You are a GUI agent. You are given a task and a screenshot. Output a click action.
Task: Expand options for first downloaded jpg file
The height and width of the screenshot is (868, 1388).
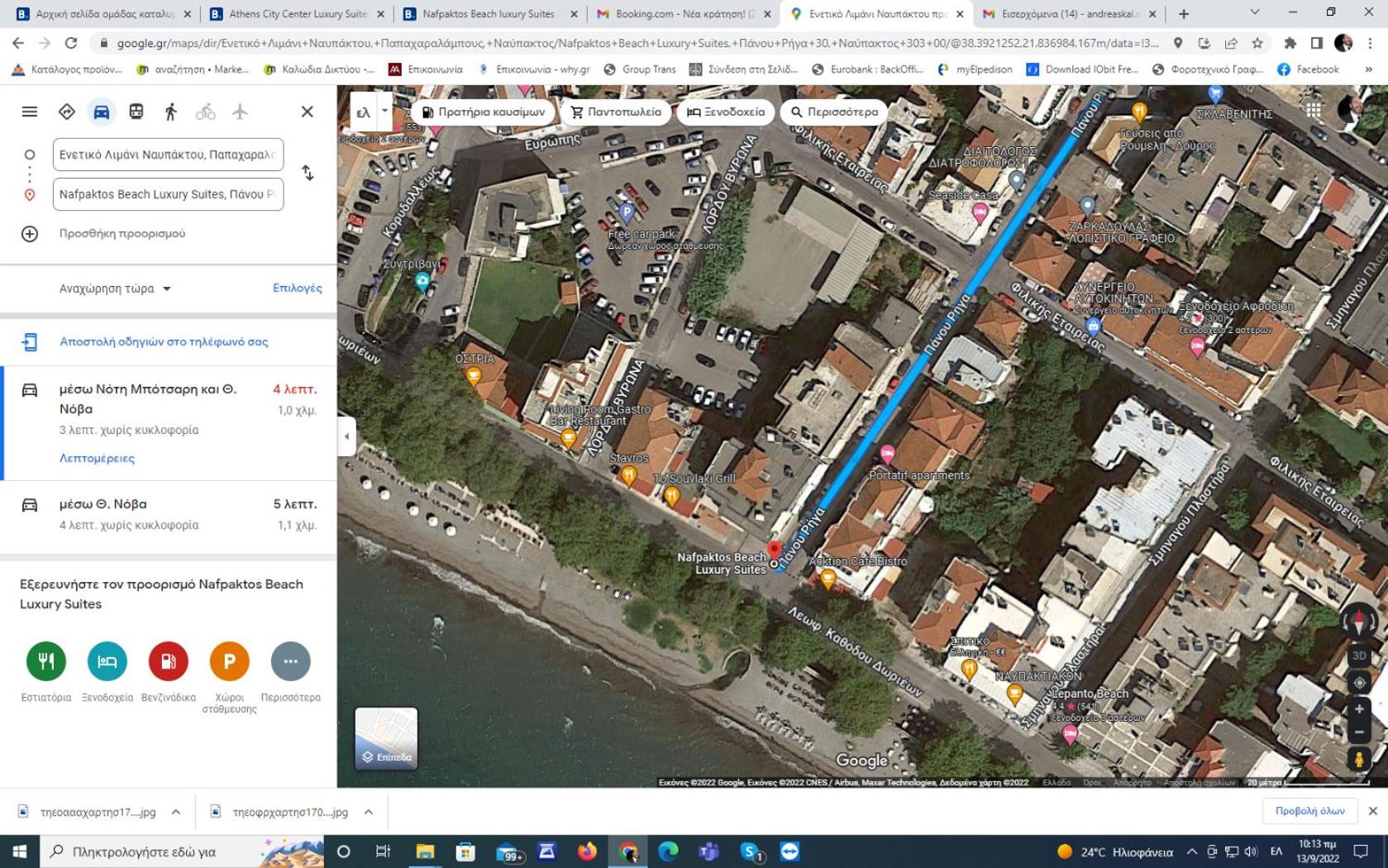click(176, 812)
